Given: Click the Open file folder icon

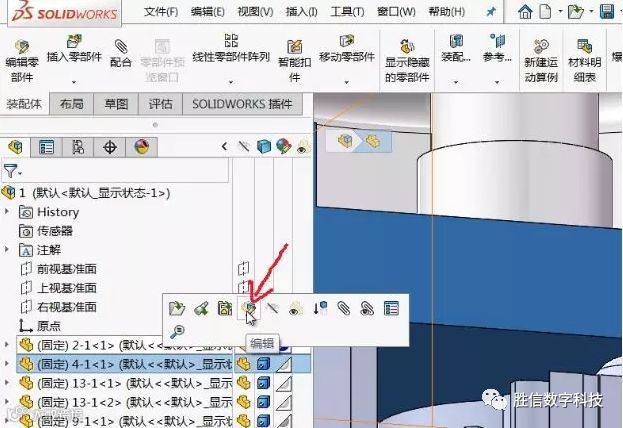Looking at the screenshot, I should tap(575, 12).
